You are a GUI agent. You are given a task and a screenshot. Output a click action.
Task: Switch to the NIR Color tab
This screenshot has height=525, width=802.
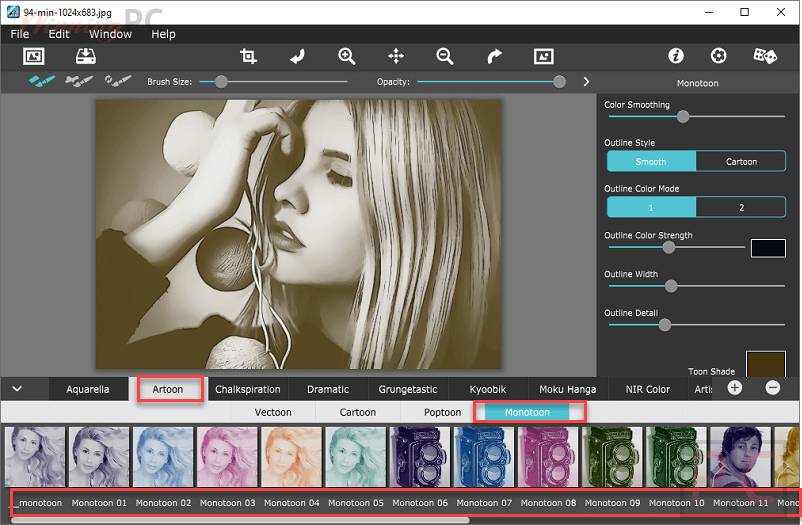click(x=648, y=389)
